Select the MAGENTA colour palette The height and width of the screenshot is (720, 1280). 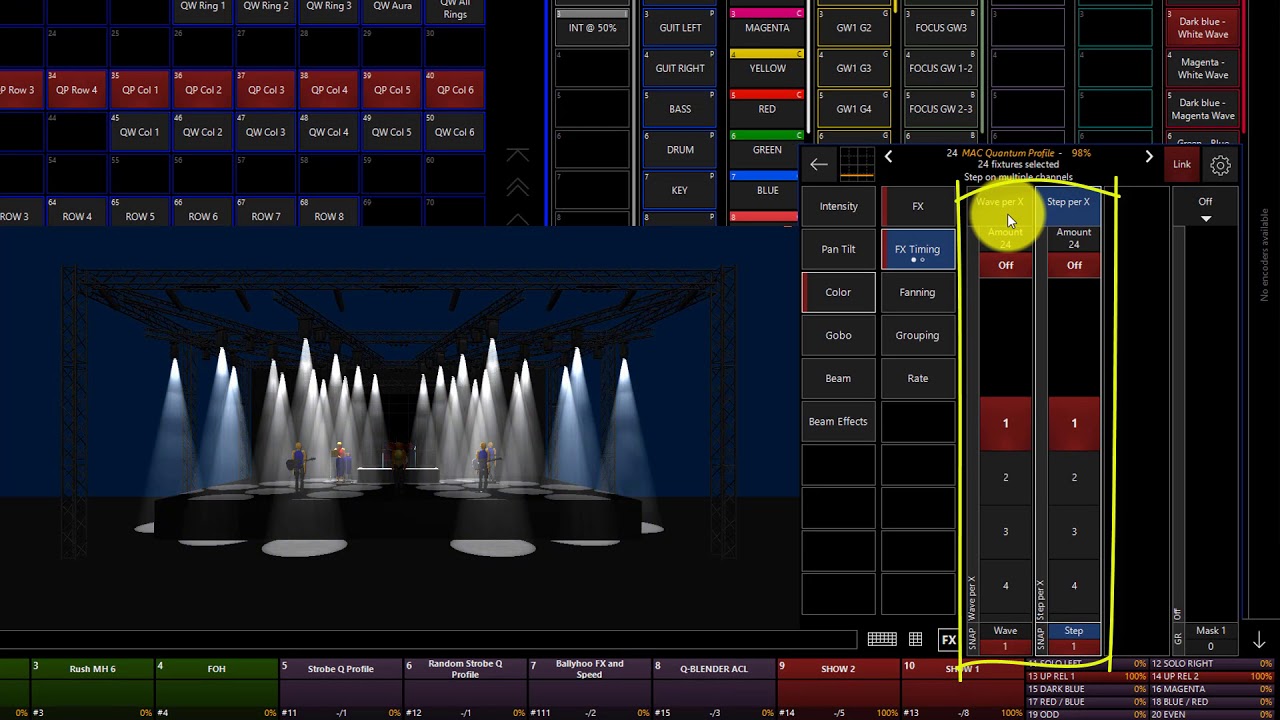(767, 27)
